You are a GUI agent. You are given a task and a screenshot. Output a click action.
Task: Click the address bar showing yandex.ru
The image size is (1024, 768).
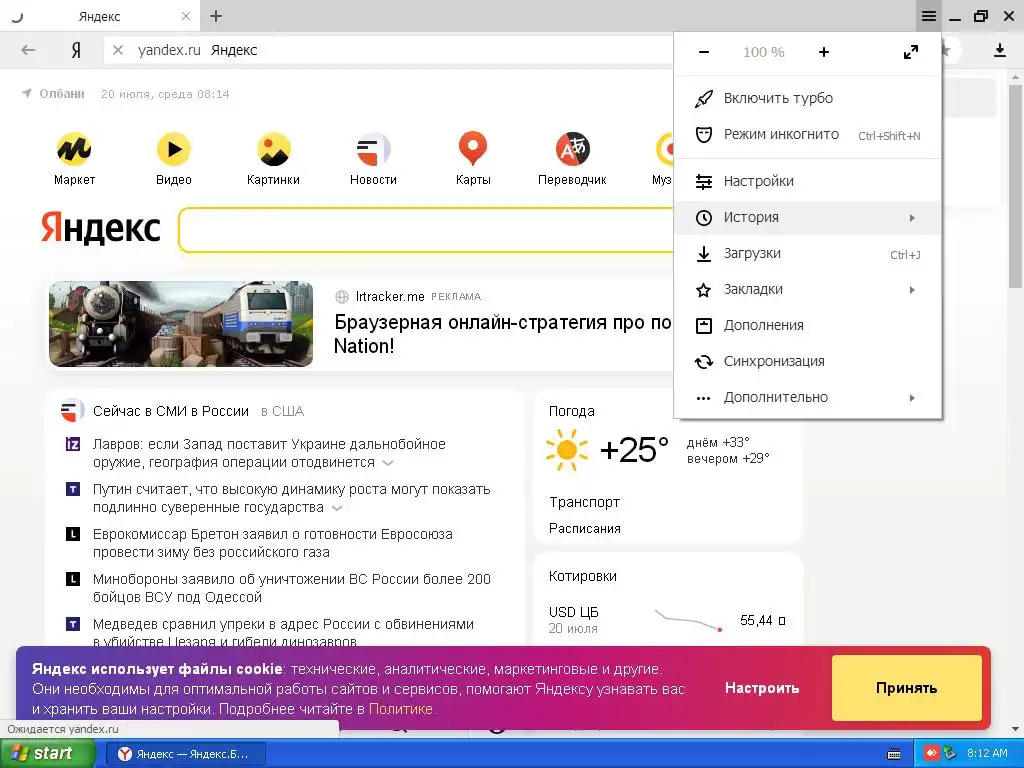click(x=389, y=50)
